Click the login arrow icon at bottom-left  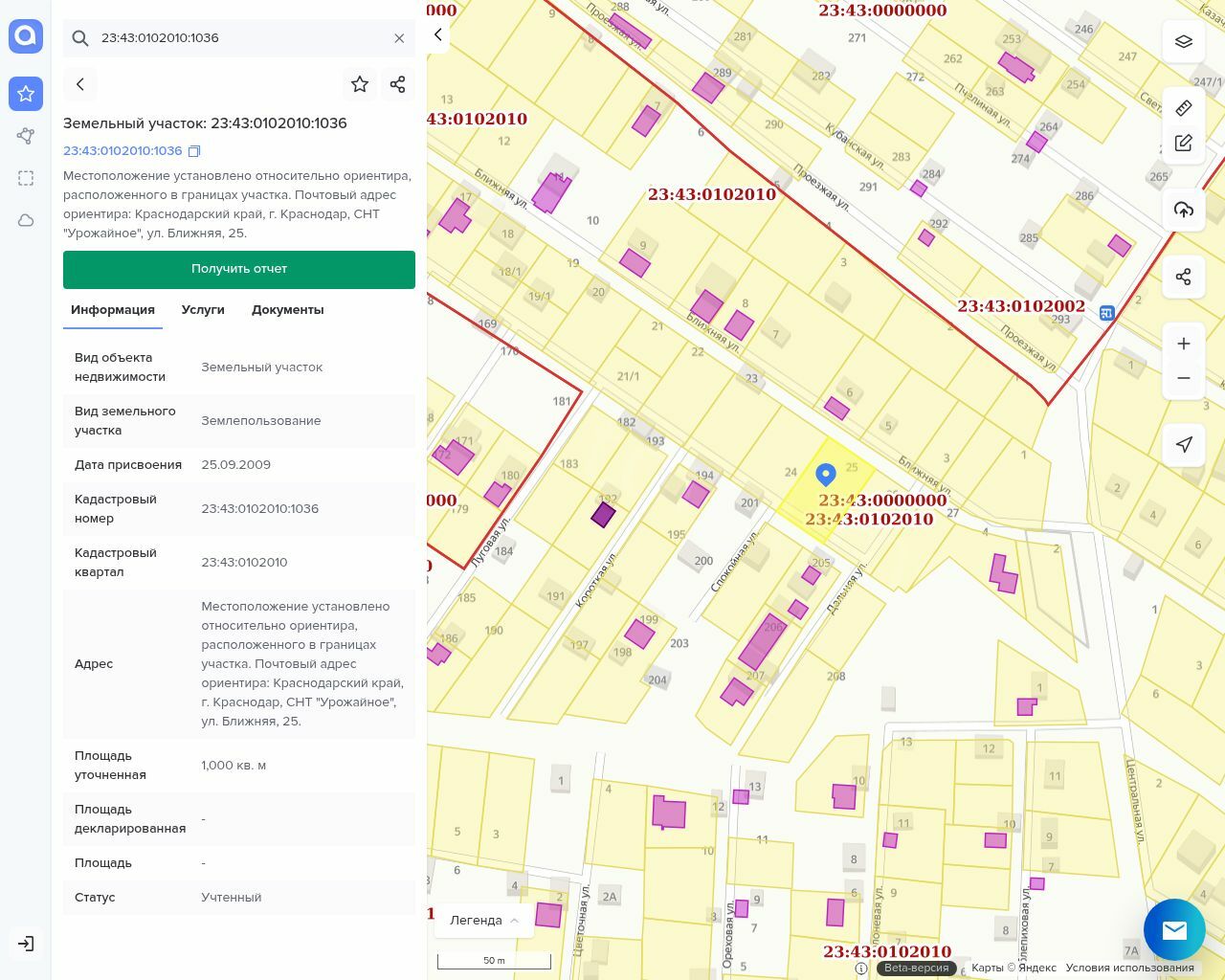[26, 944]
